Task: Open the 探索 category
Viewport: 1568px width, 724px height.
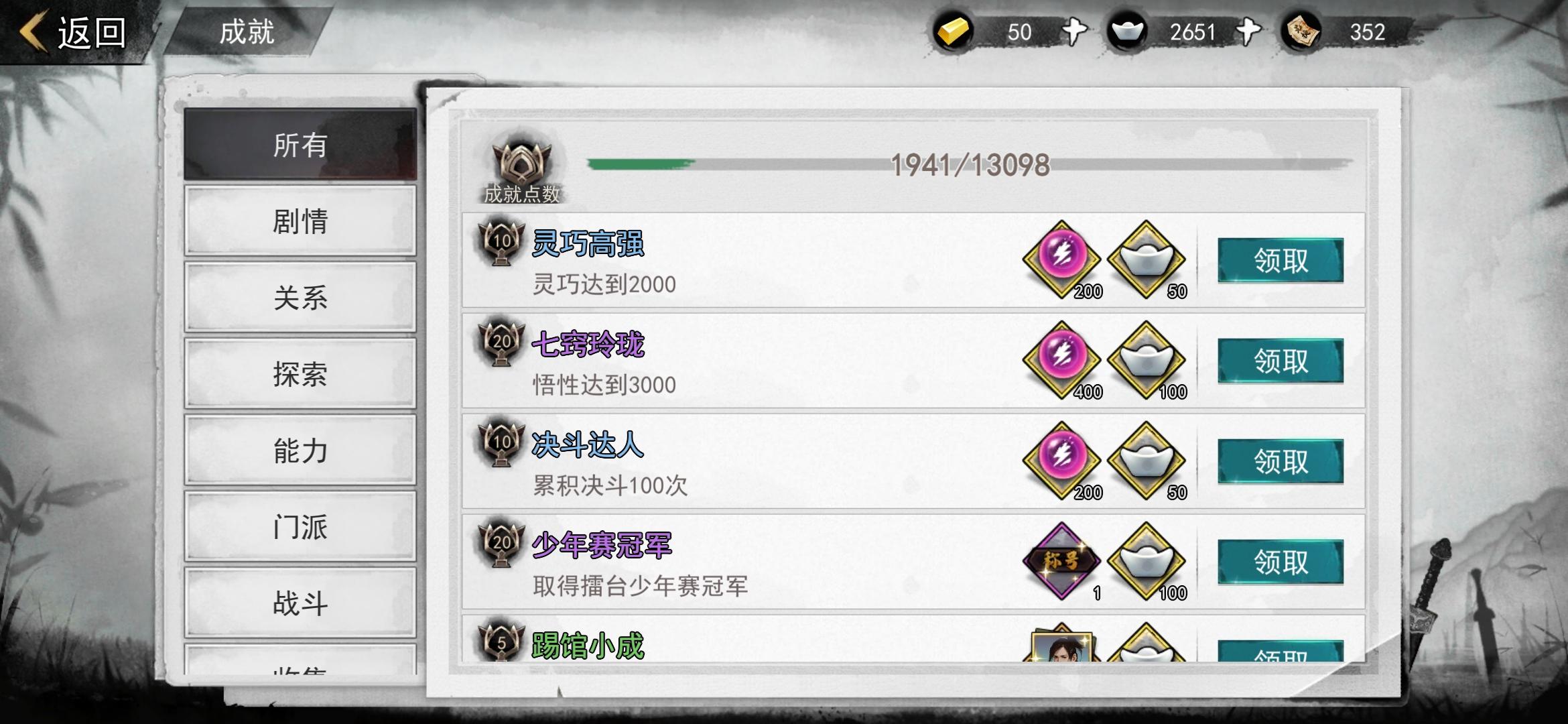Action: tap(300, 373)
